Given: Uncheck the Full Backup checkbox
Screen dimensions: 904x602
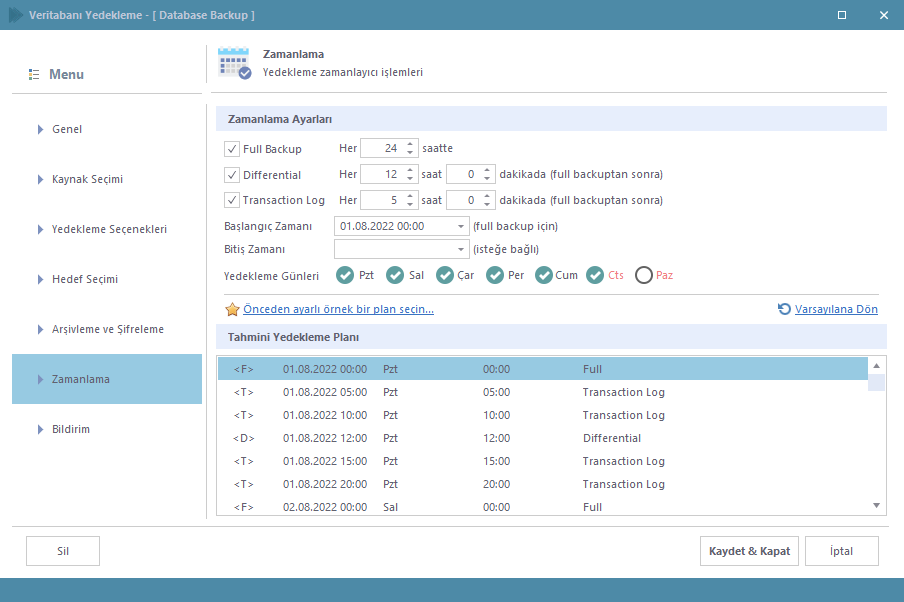Looking at the screenshot, I should click(232, 149).
